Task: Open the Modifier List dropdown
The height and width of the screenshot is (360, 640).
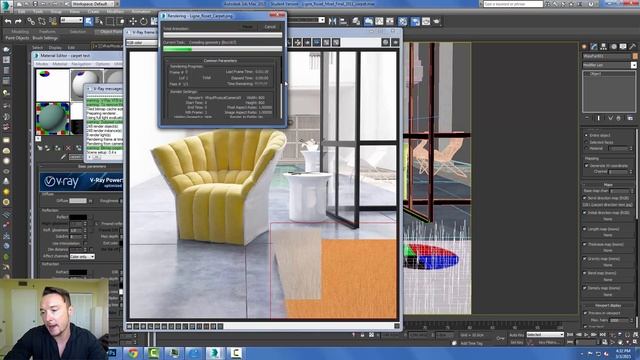Action: click(609, 65)
